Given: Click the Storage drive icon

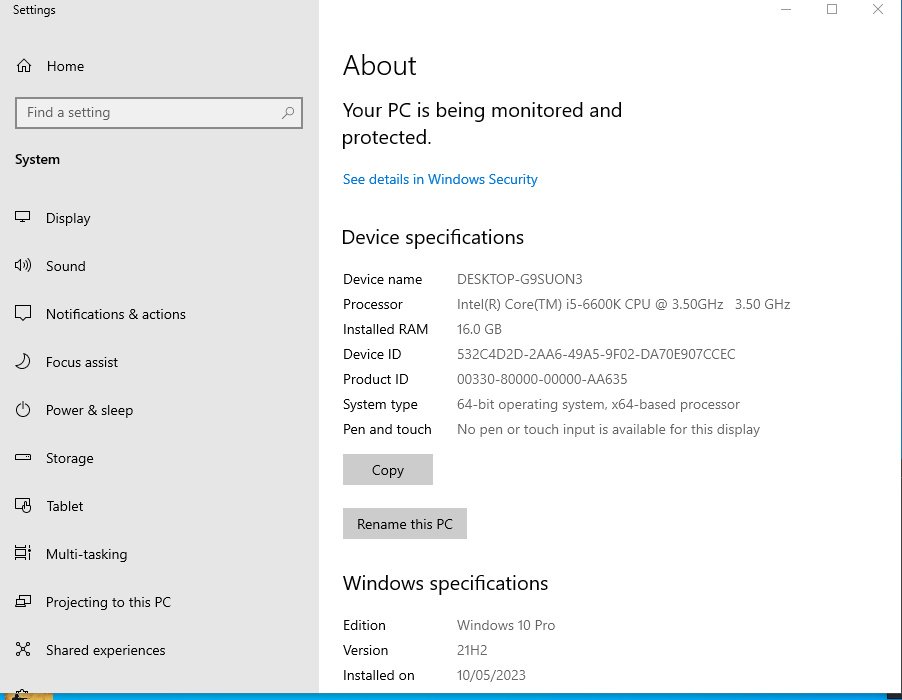Looking at the screenshot, I should tap(22, 457).
